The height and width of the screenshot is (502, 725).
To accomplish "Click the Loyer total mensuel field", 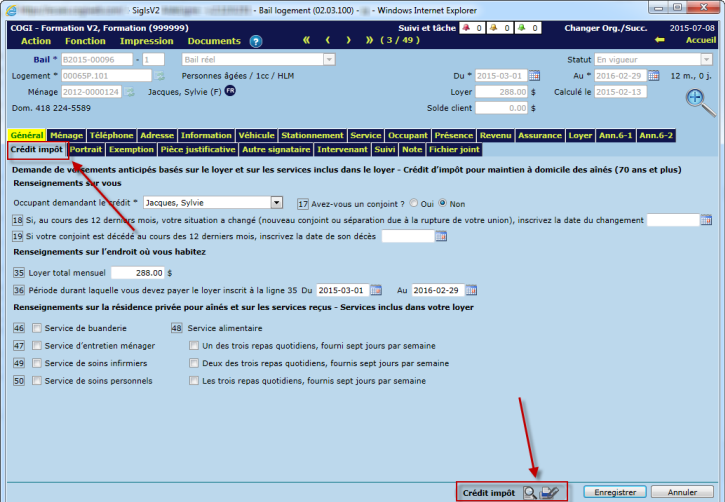I will pyautogui.click(x=137, y=272).
